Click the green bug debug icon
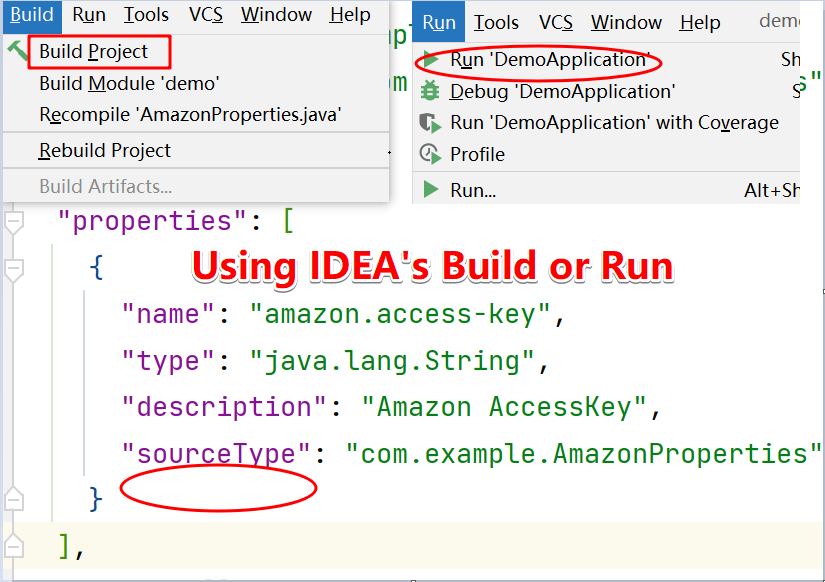 click(x=430, y=91)
